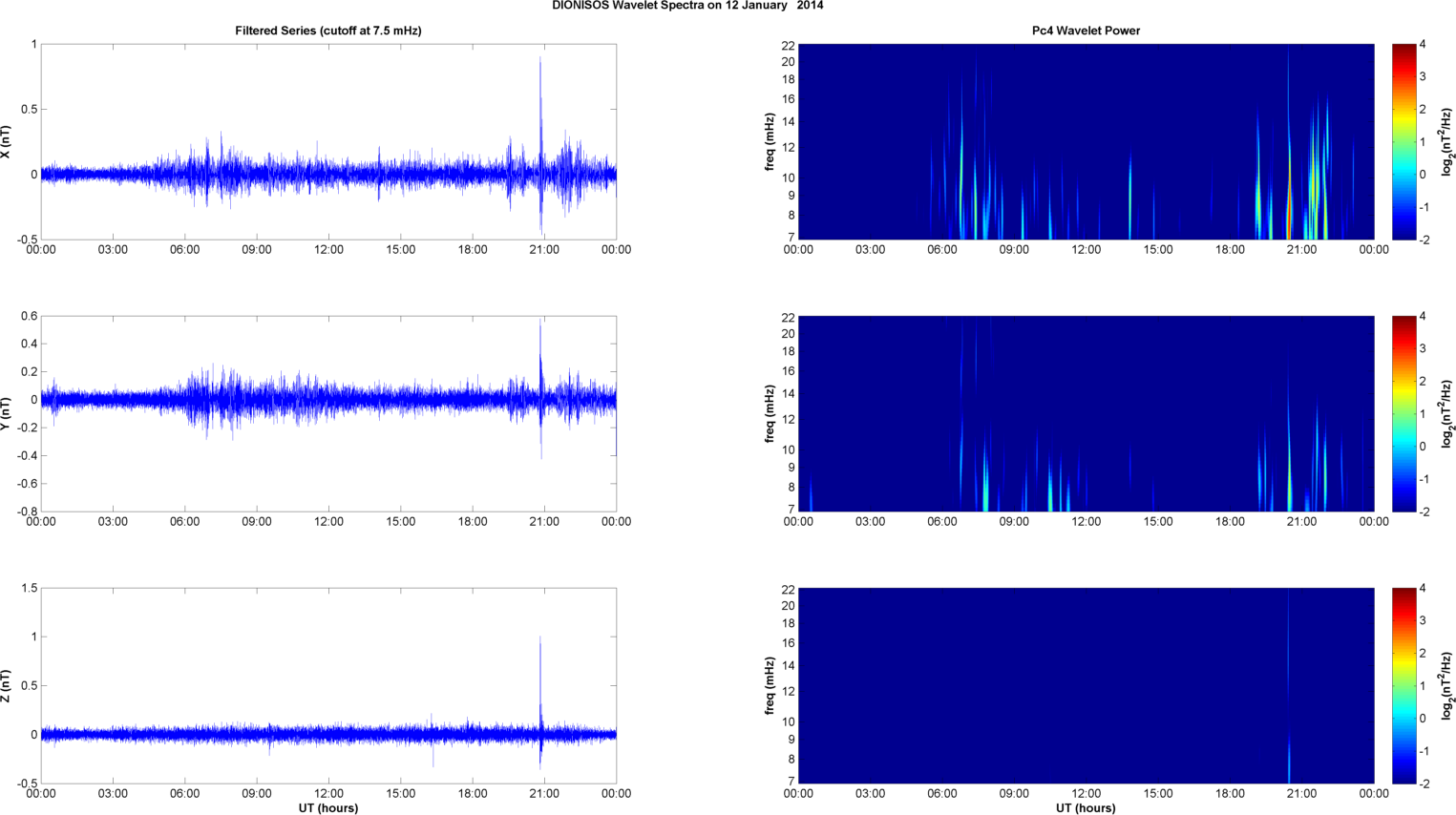The image size is (1456, 815).
Task: Select the Z component wavelet power spectrogram
Action: tap(1086, 686)
